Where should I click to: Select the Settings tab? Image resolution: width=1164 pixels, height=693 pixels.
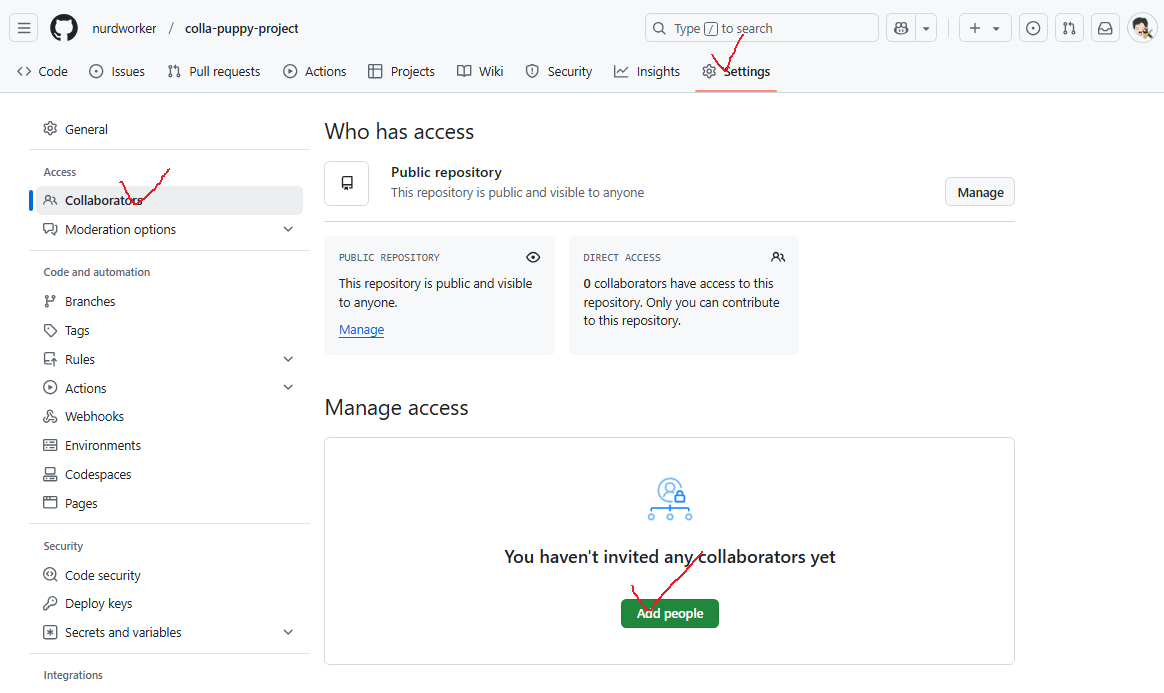point(736,71)
